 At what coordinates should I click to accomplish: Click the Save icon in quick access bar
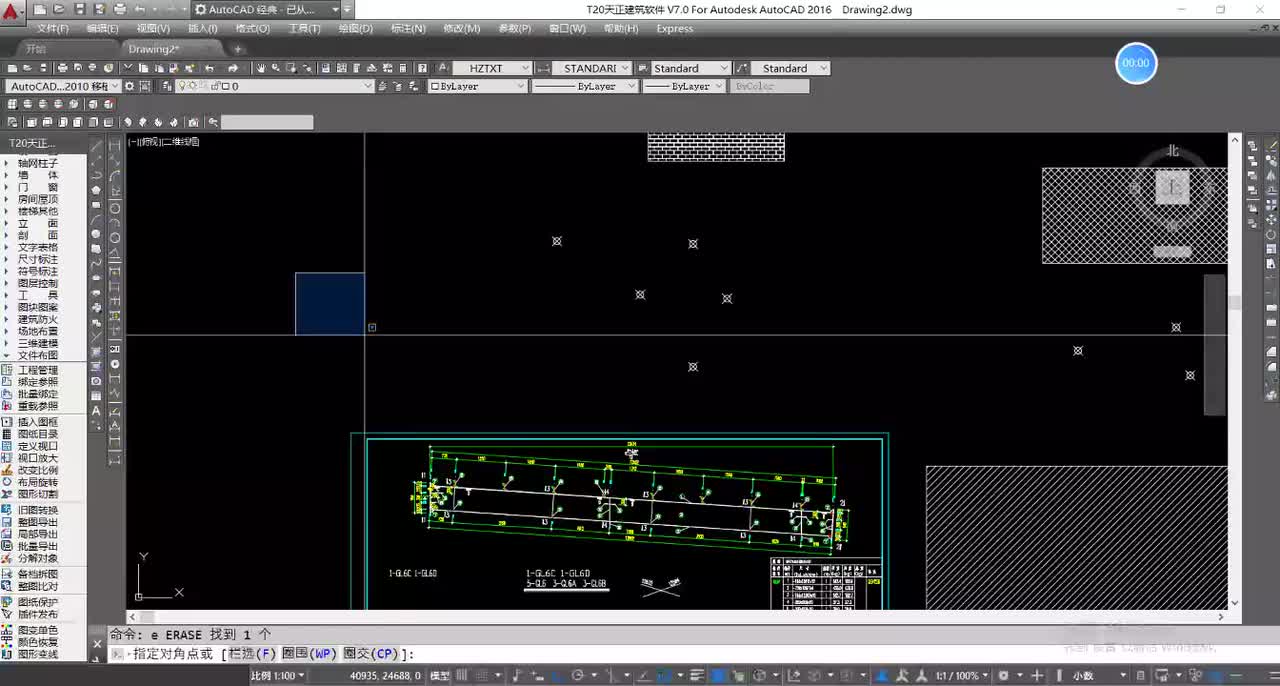click(79, 9)
